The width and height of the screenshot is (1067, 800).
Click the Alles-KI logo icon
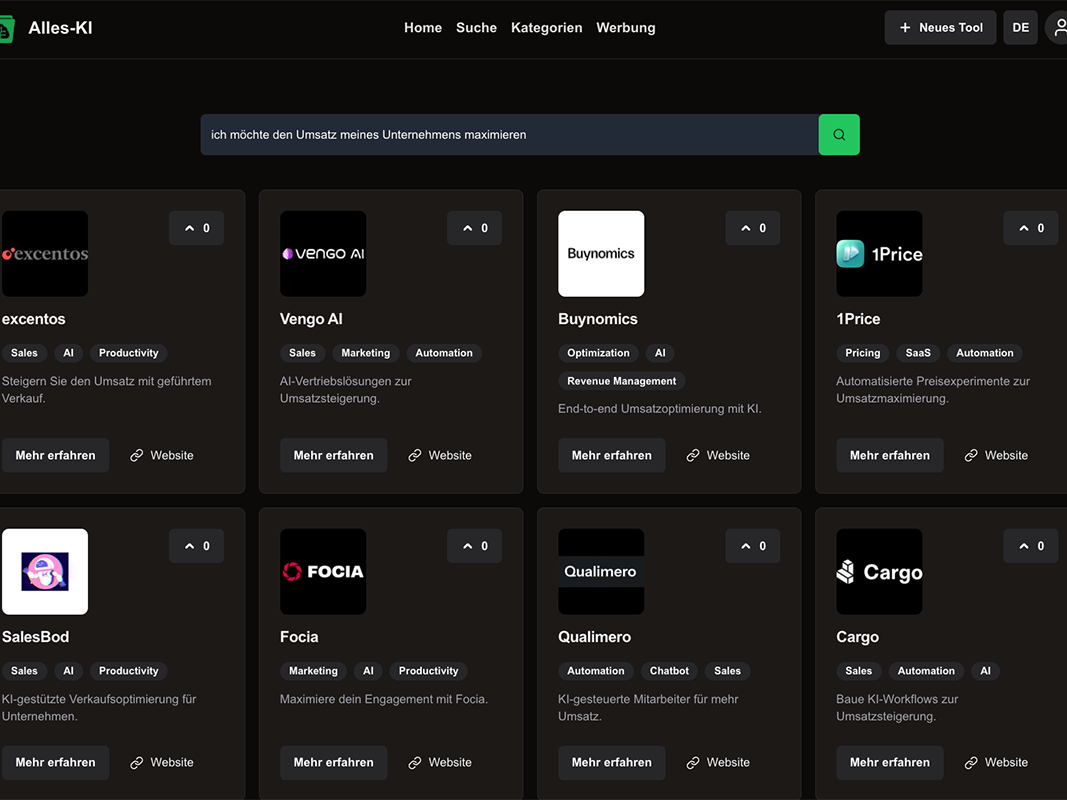click(6, 29)
